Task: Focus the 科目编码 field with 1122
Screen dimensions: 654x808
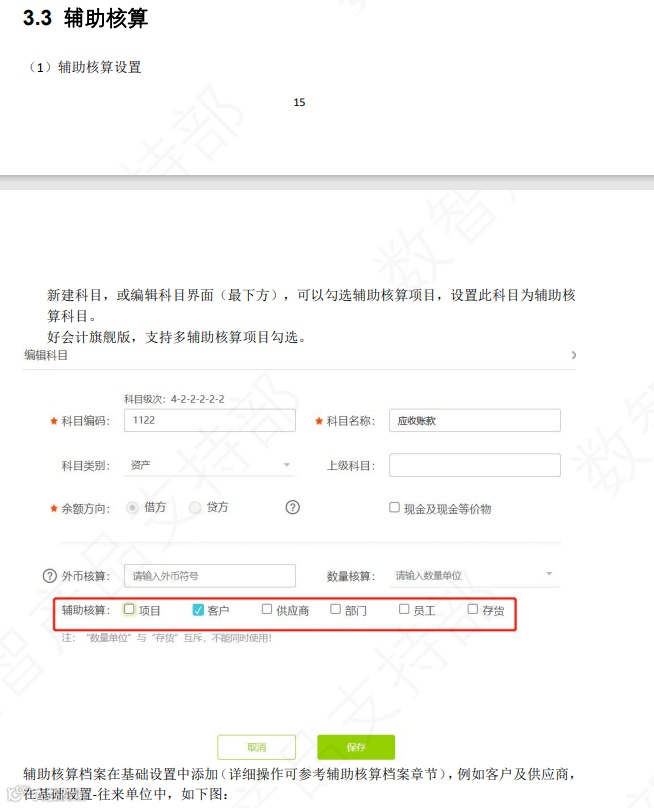Action: tap(210, 420)
